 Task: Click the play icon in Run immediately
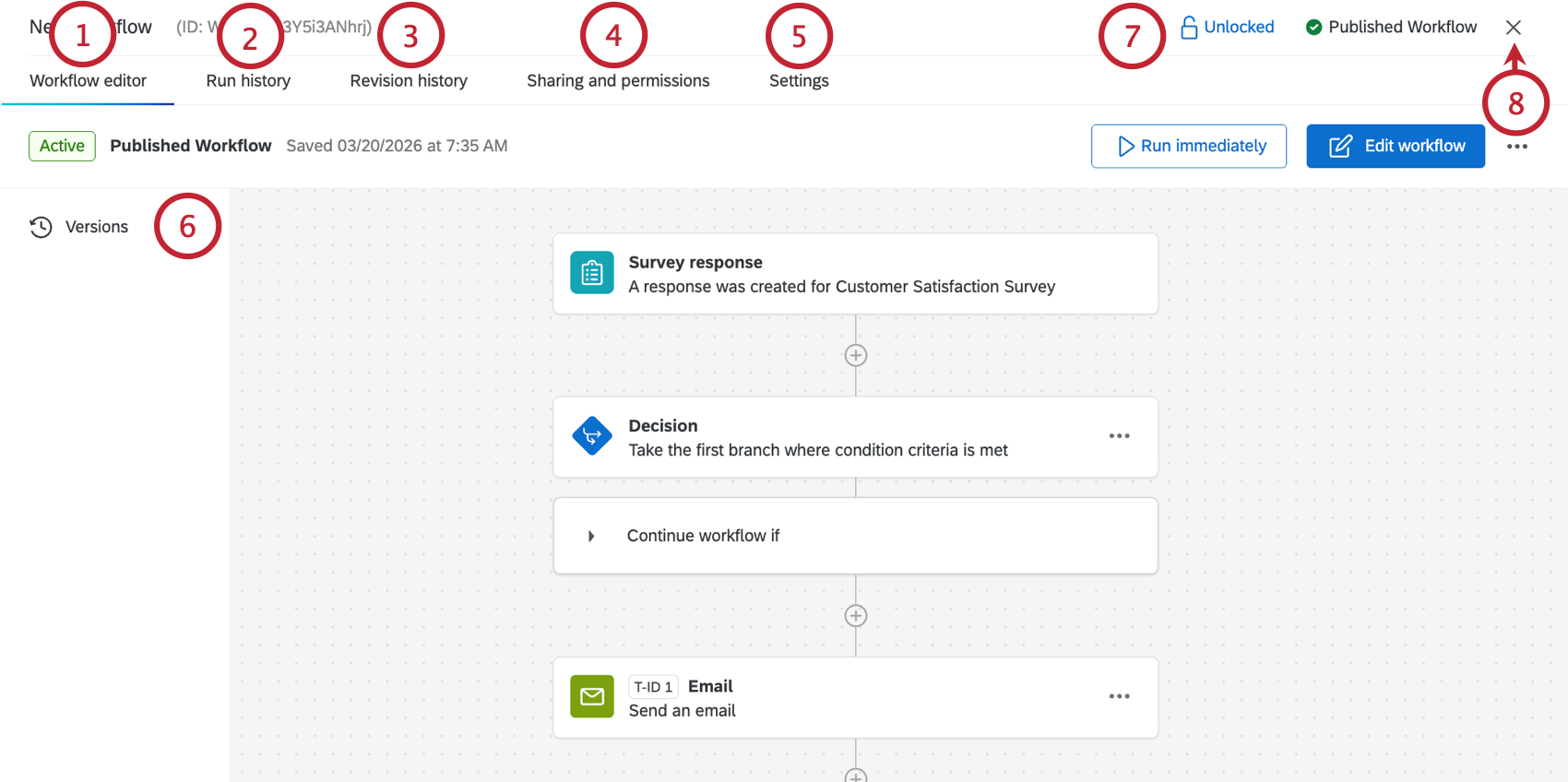point(1126,146)
